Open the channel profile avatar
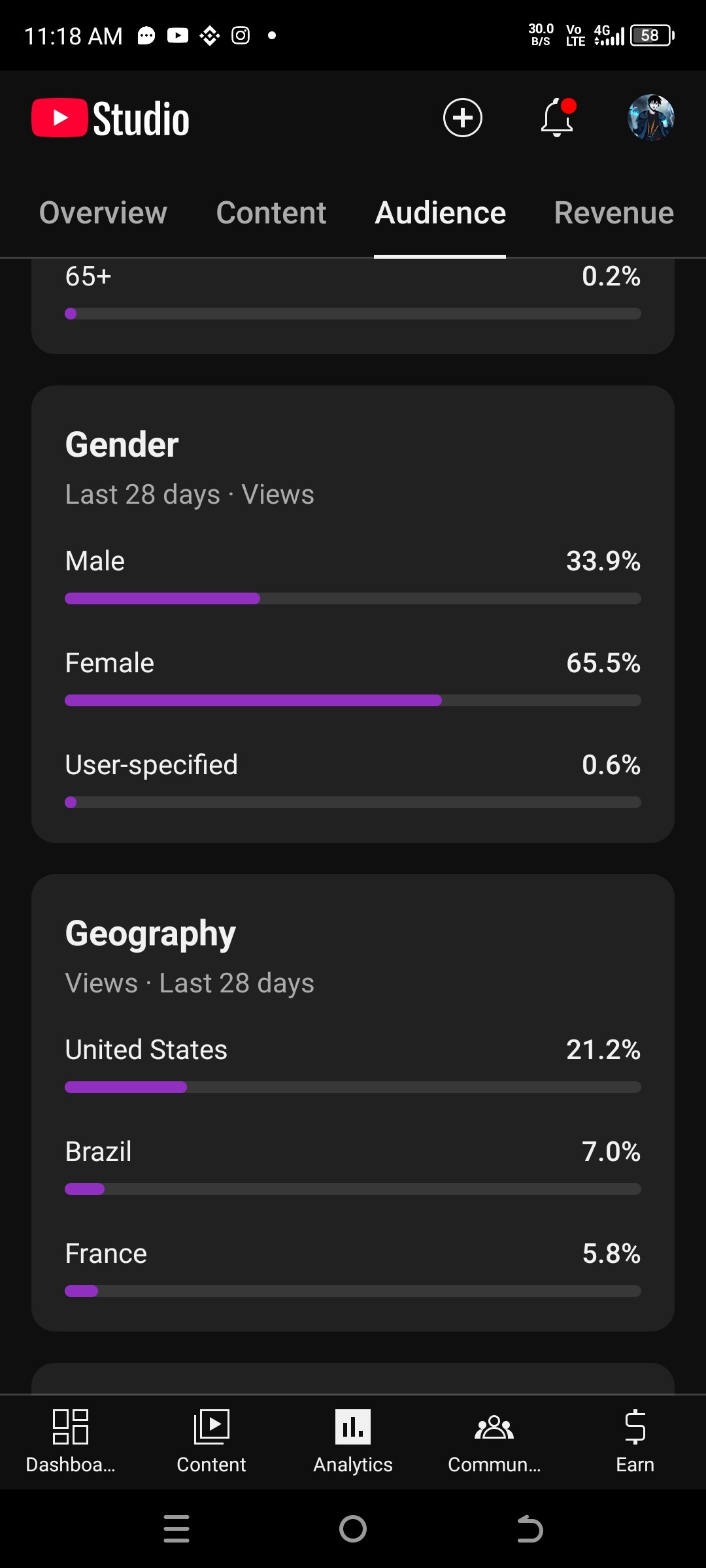The image size is (706, 1568). tap(650, 118)
